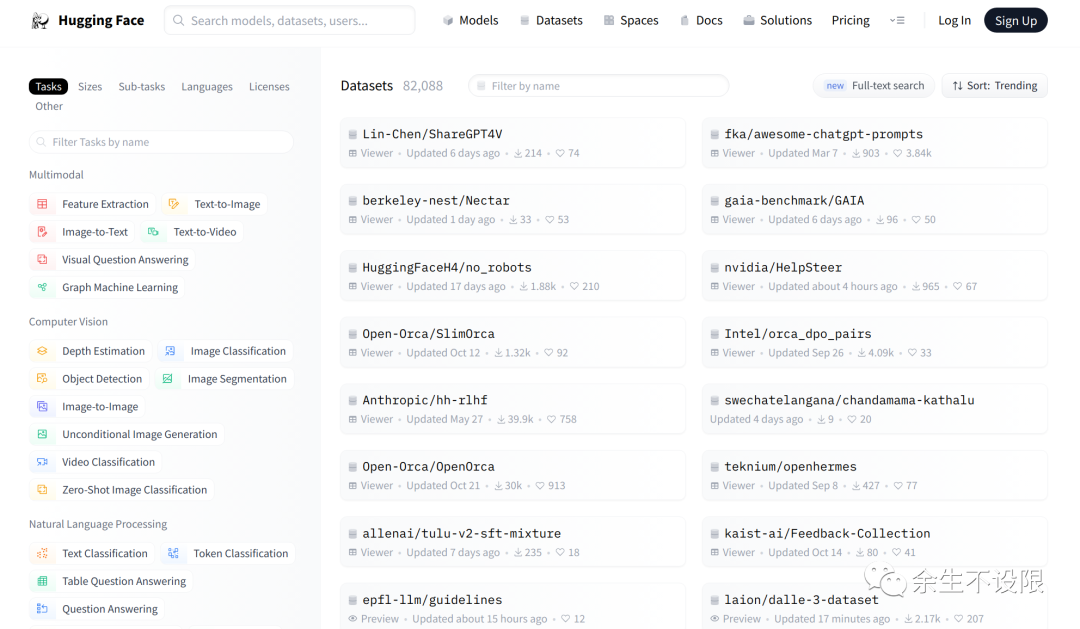Click the Log In link
The width and height of the screenshot is (1080, 629).
(x=954, y=21)
